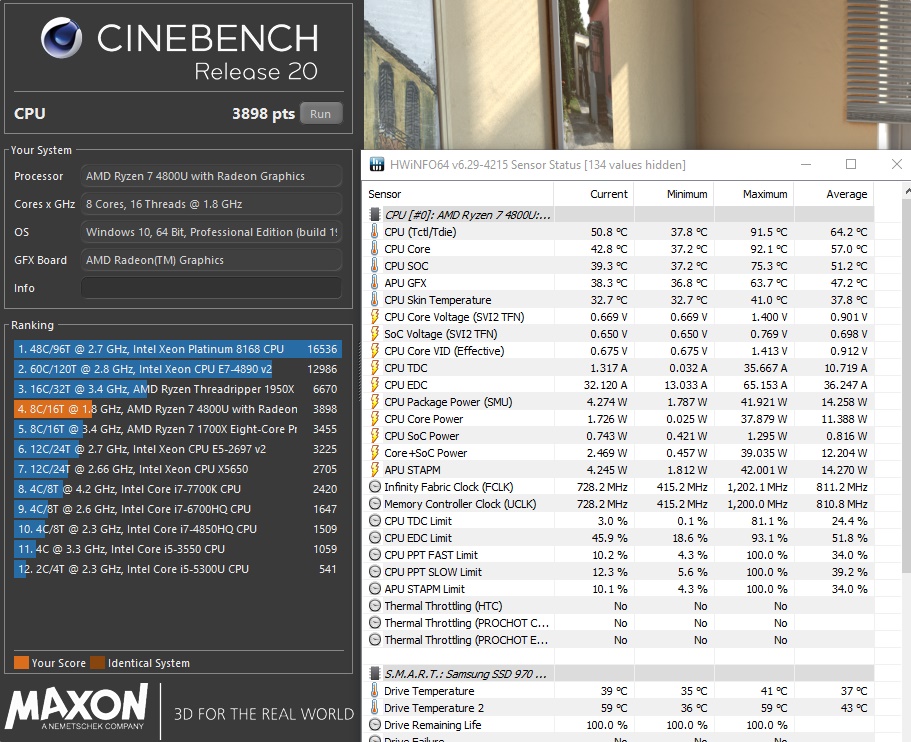This screenshot has width=911, height=742.
Task: Click the OS field showing Windows 10
Action: [211, 232]
